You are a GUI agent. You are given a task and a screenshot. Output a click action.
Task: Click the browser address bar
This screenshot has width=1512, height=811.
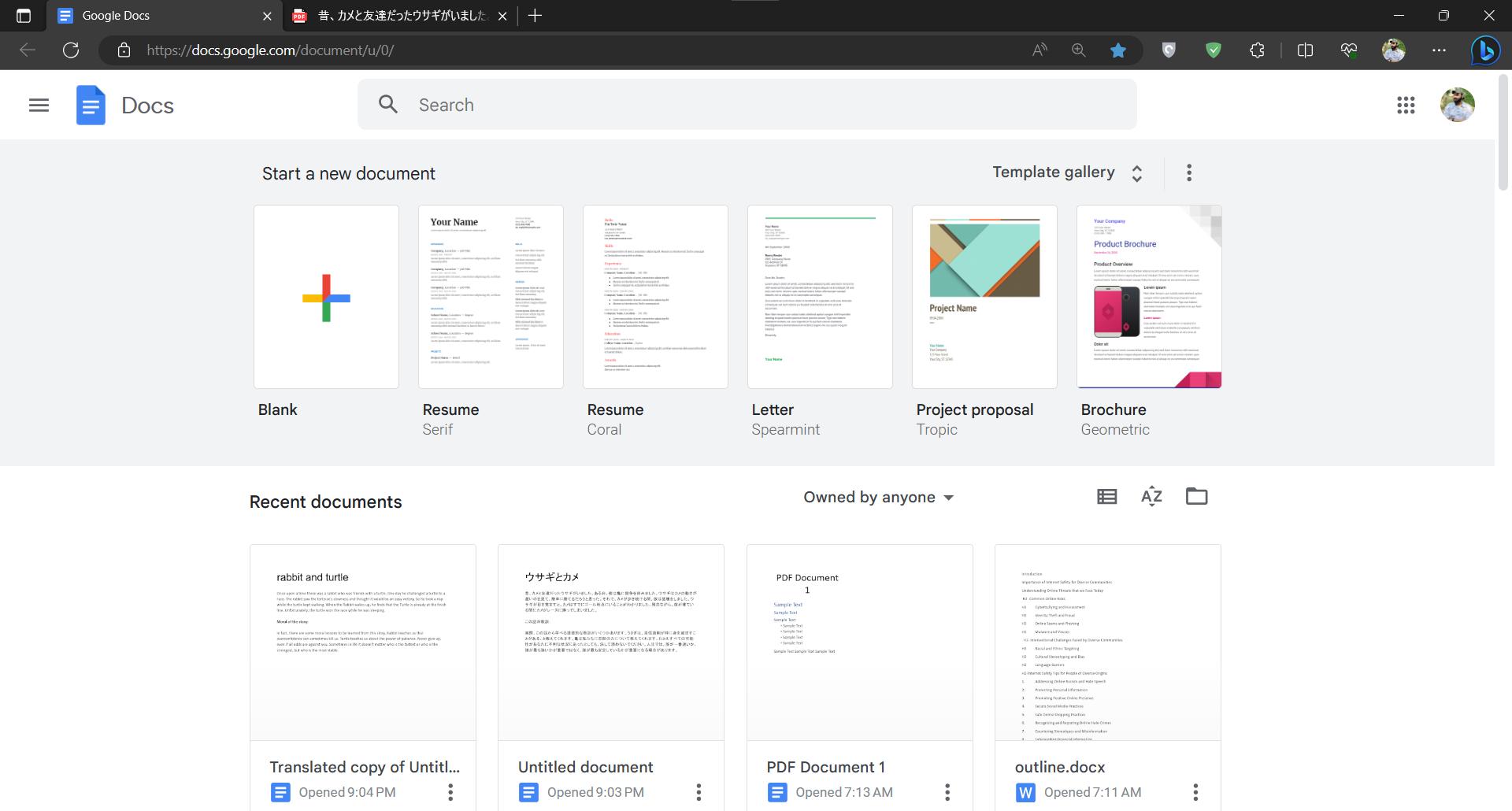coord(472,50)
